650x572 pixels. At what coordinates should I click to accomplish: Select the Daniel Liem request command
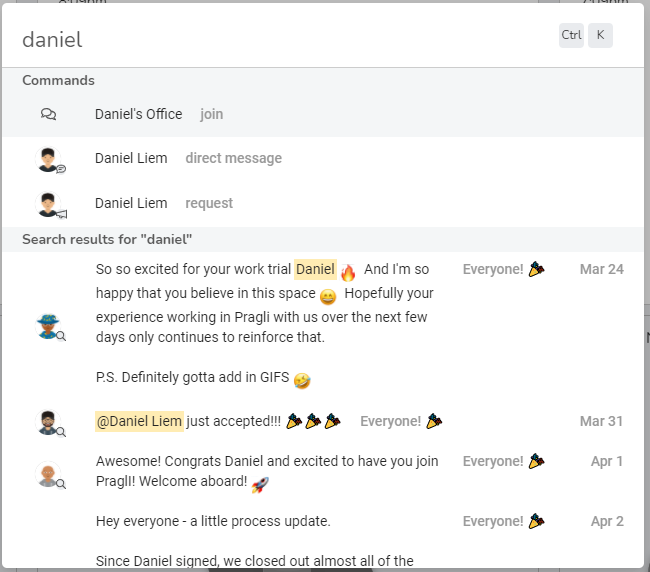pos(323,204)
